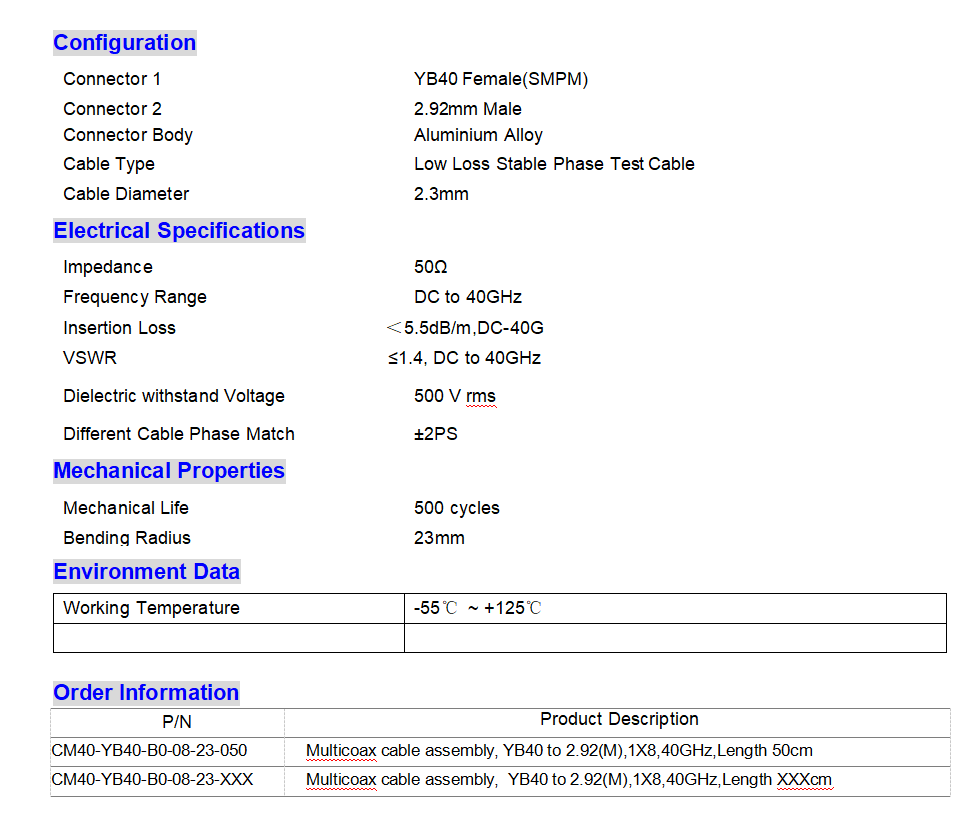Click the VSWR label
The height and width of the screenshot is (825, 979).
[90, 358]
